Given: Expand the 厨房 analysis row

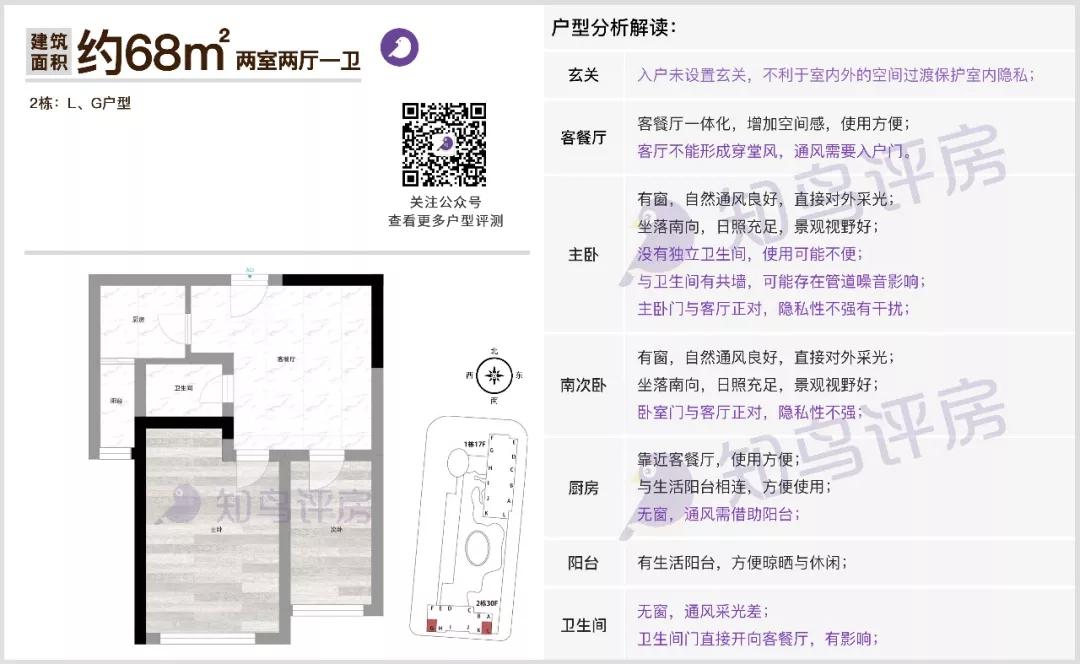Looking at the screenshot, I should coord(583,490).
